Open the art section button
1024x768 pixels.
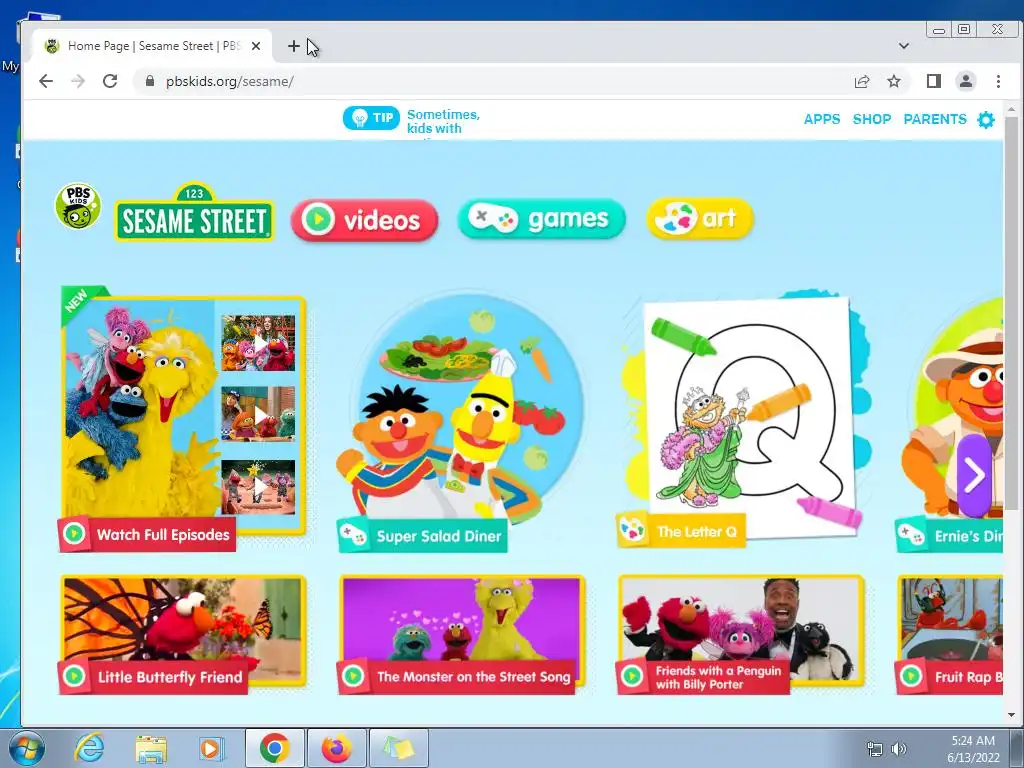click(x=699, y=218)
